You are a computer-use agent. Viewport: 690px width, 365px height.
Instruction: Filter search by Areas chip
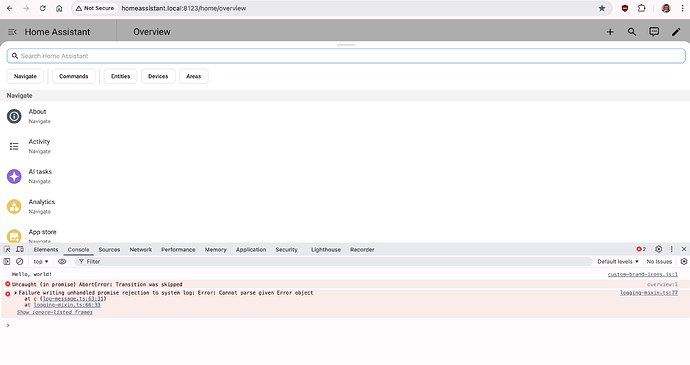click(x=194, y=76)
